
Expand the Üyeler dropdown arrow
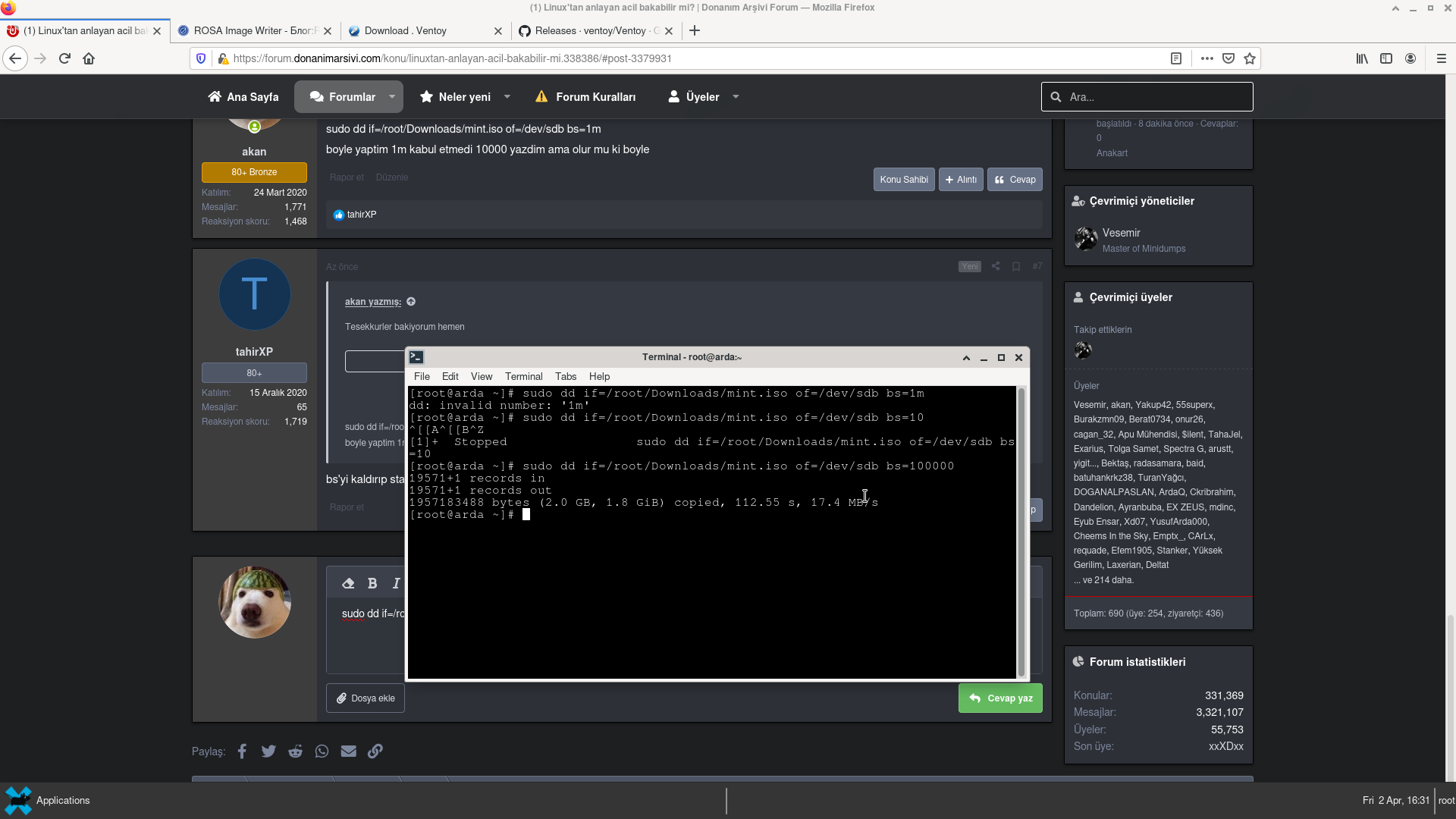click(736, 96)
